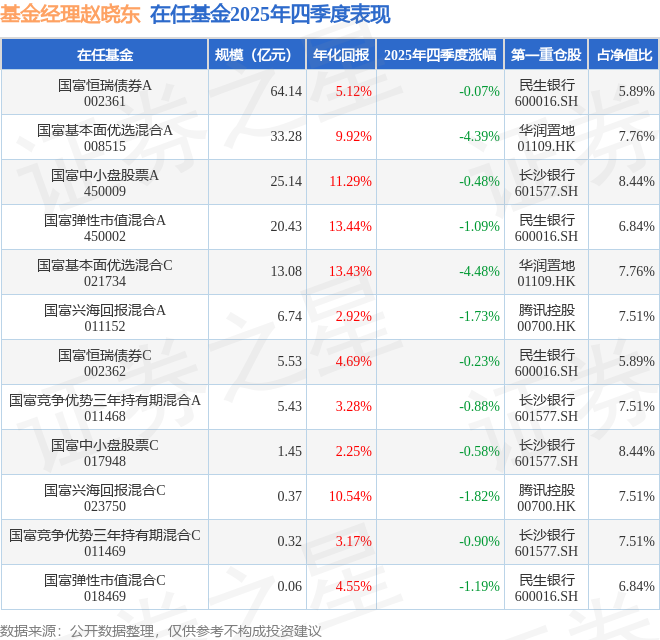Click 长沙银行 in the 国富中小盘股票A row

pos(546,176)
